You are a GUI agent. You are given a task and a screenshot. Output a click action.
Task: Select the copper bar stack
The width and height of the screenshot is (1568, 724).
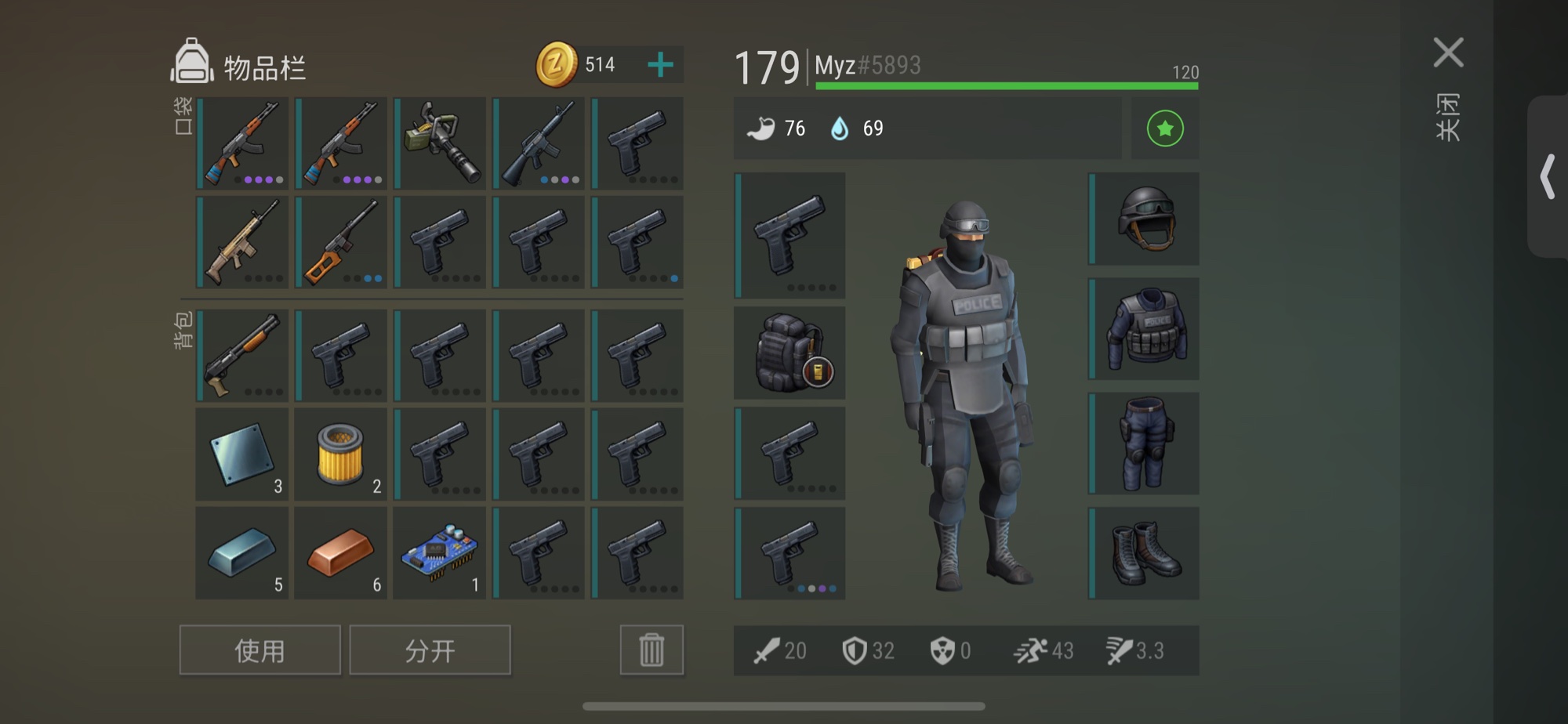pos(341,553)
